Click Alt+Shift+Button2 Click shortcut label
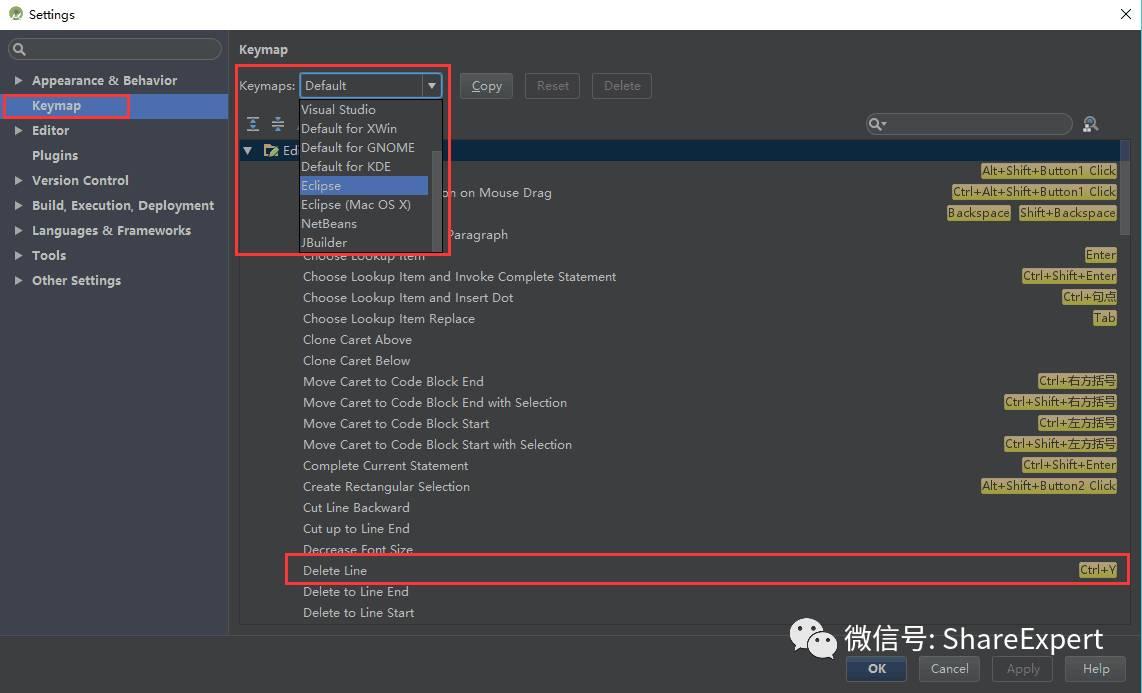Viewport: 1142px width, 693px height. [1049, 486]
